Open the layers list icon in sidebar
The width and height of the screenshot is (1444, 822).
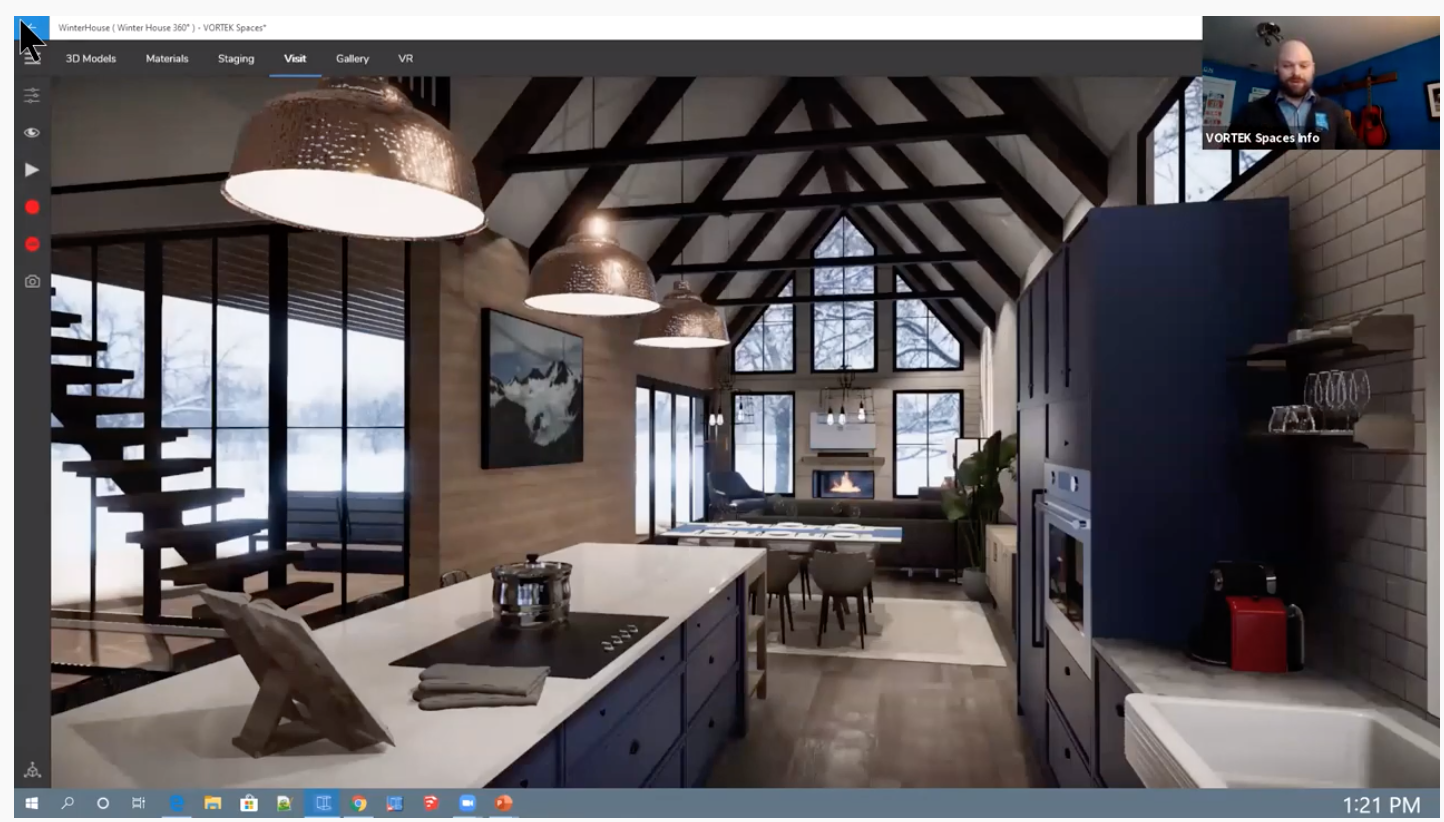tap(30, 57)
